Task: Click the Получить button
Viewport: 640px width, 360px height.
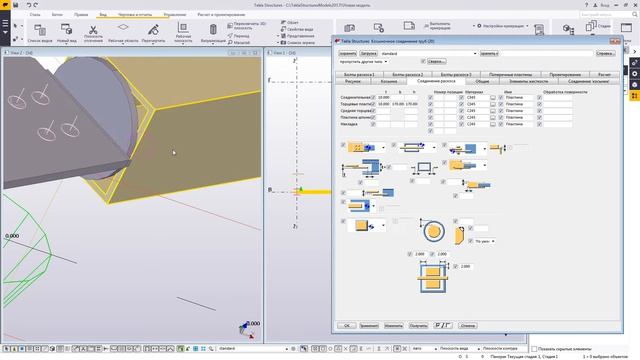Action: coord(418,326)
